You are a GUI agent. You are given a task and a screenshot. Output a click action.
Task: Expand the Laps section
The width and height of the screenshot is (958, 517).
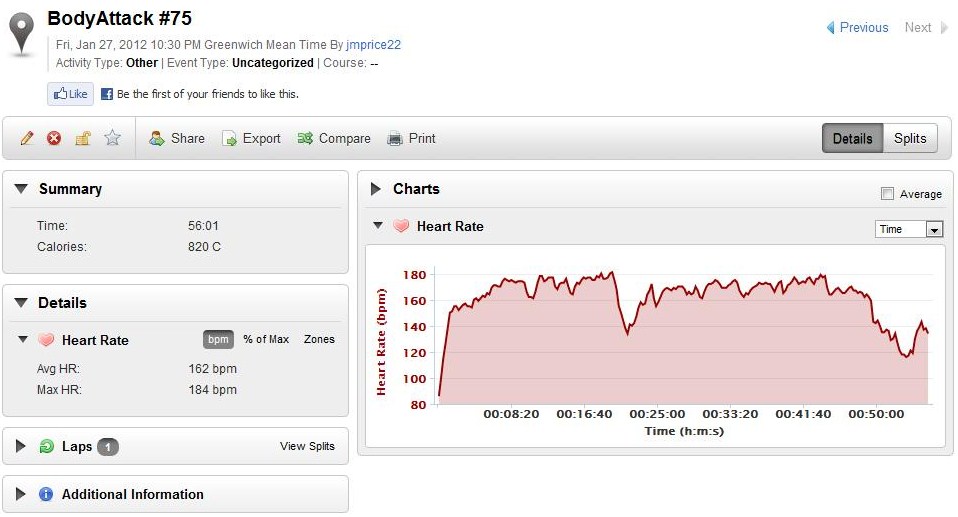tap(22, 446)
